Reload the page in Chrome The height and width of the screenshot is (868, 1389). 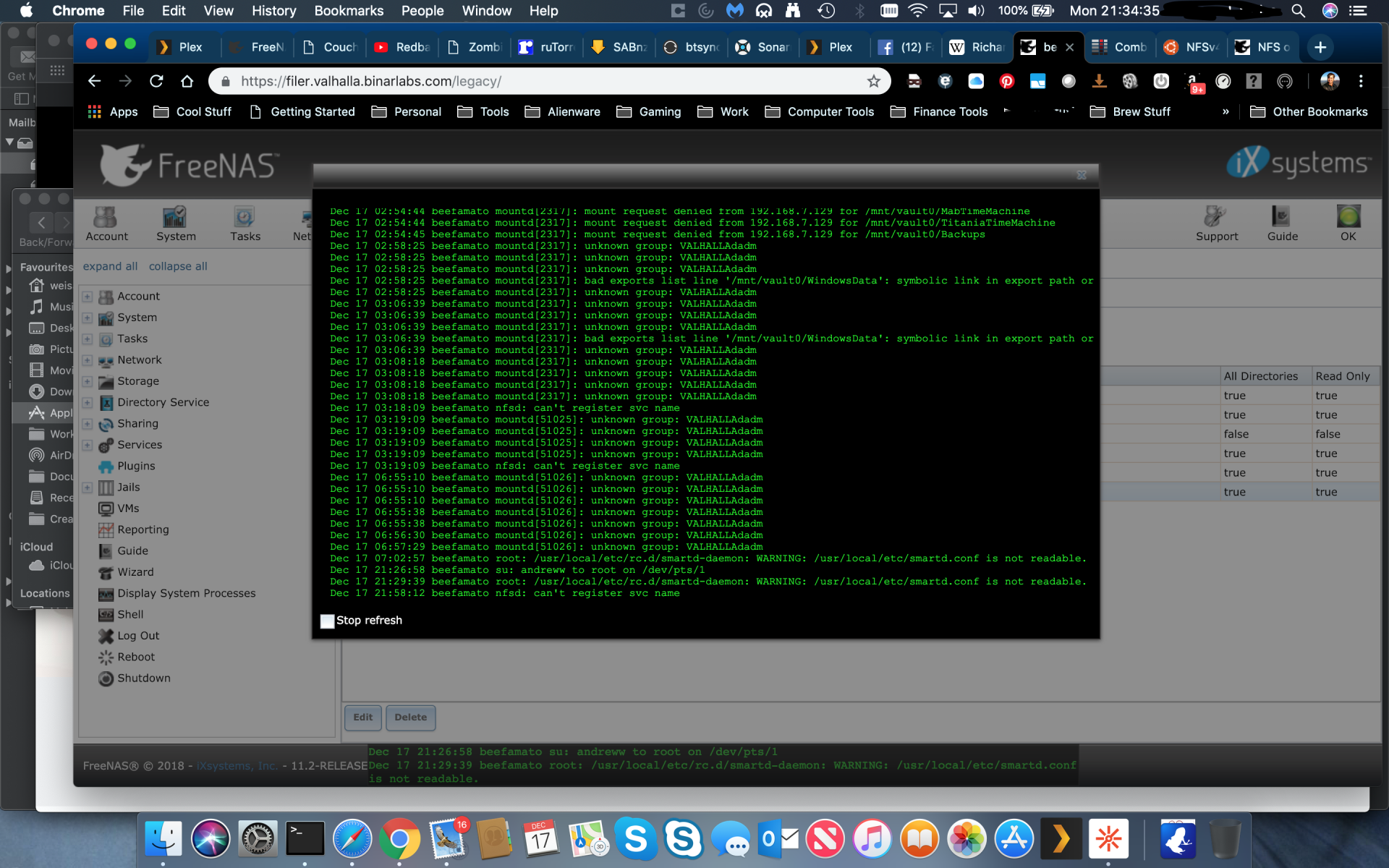pos(156,82)
